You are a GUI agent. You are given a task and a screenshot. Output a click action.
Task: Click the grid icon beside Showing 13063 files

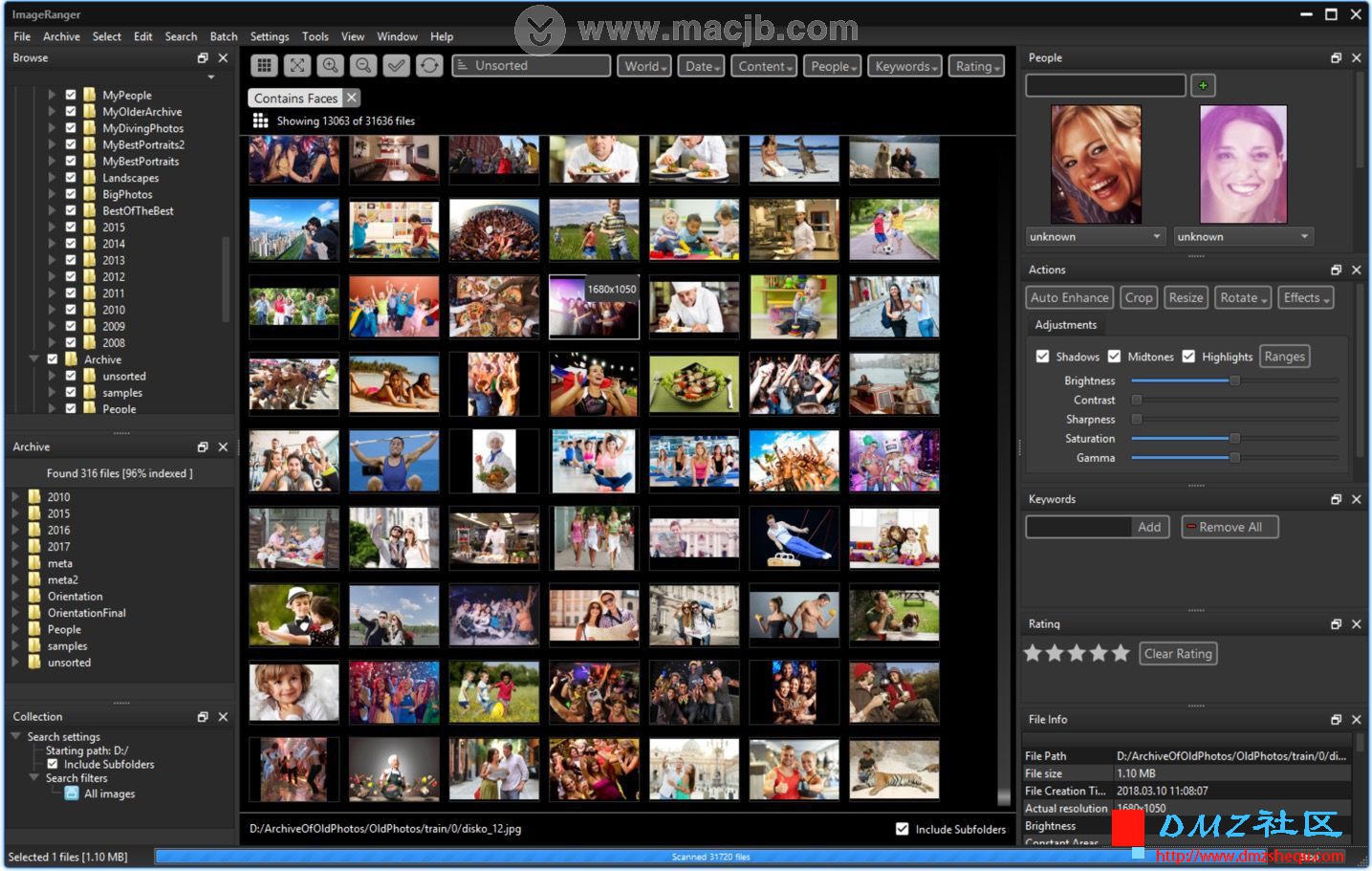point(260,120)
